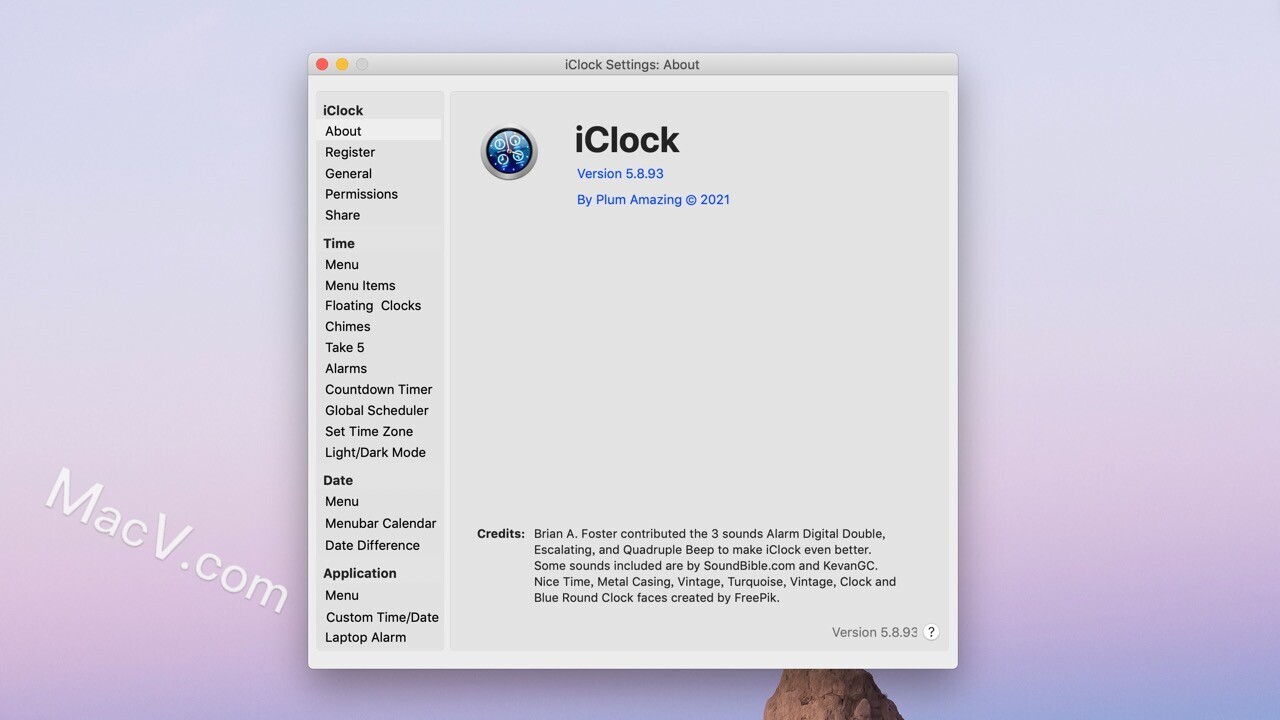
Task: Click the By Plum Amazing © 2021 link
Action: pyautogui.click(x=653, y=200)
